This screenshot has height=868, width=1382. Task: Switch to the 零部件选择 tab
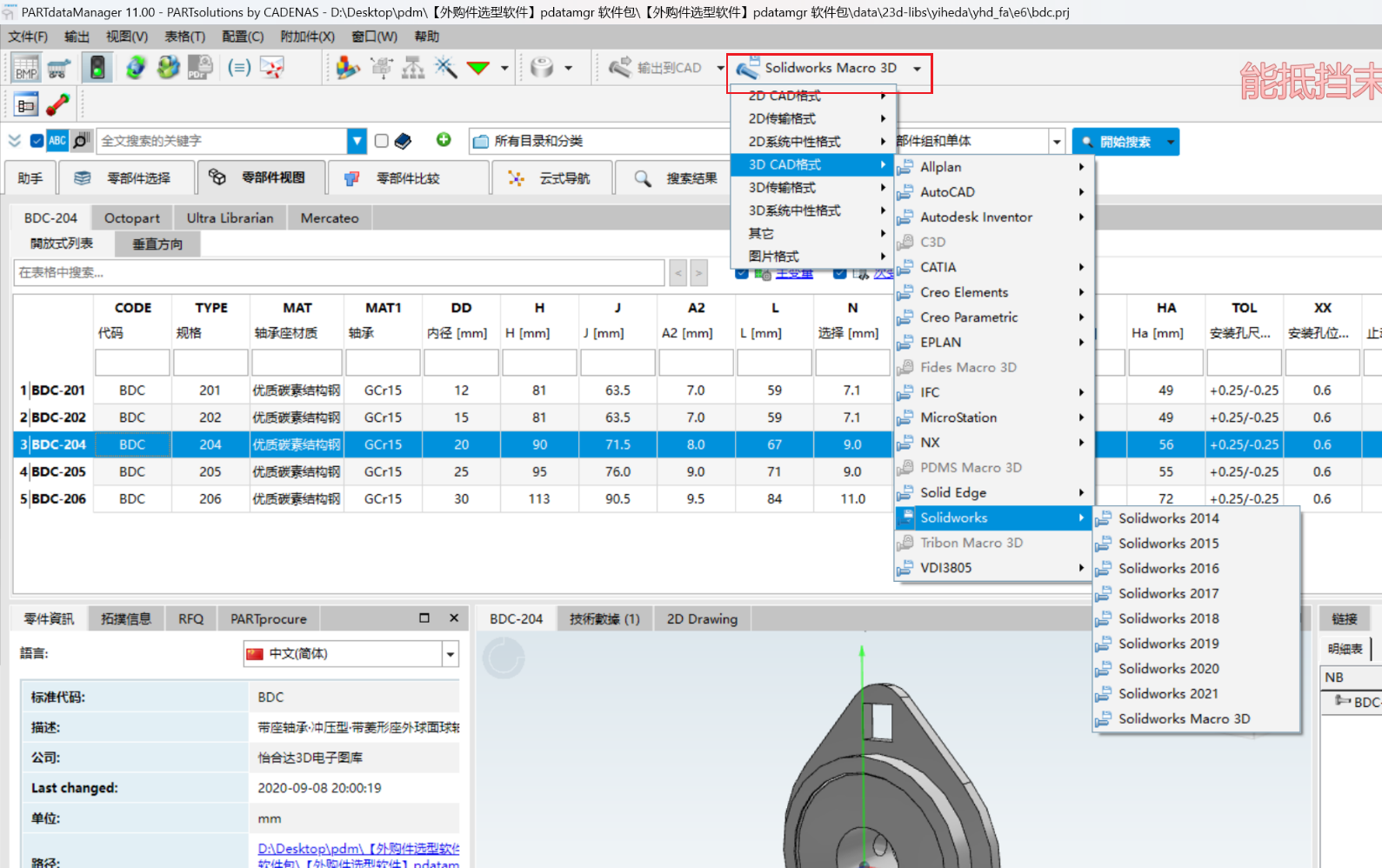[126, 178]
